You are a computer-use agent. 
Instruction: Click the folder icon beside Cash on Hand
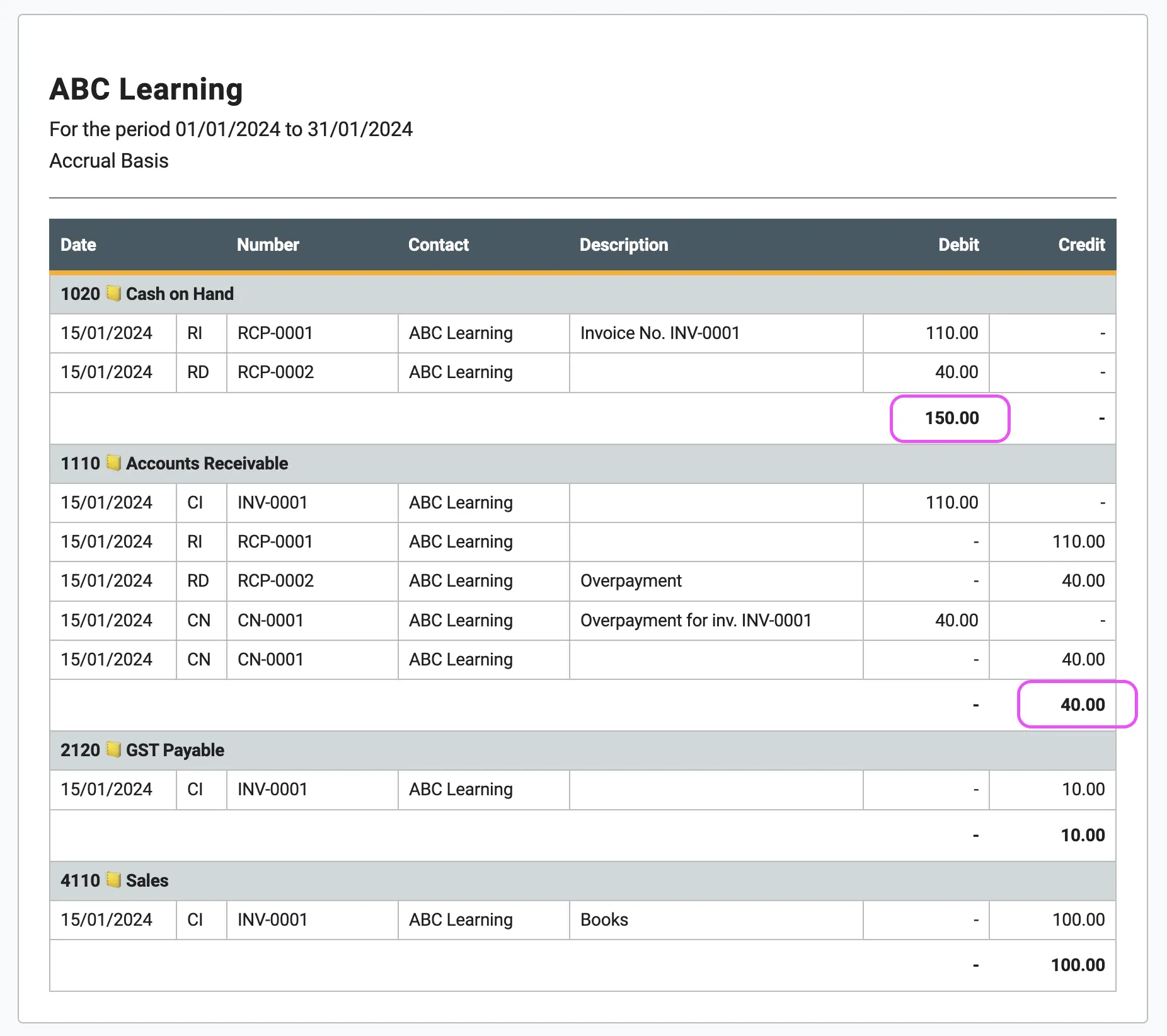coord(113,293)
